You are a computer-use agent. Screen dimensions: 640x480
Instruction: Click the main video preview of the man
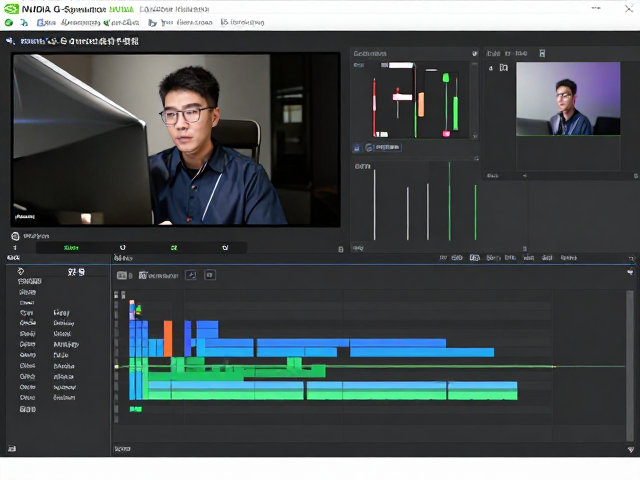point(176,140)
